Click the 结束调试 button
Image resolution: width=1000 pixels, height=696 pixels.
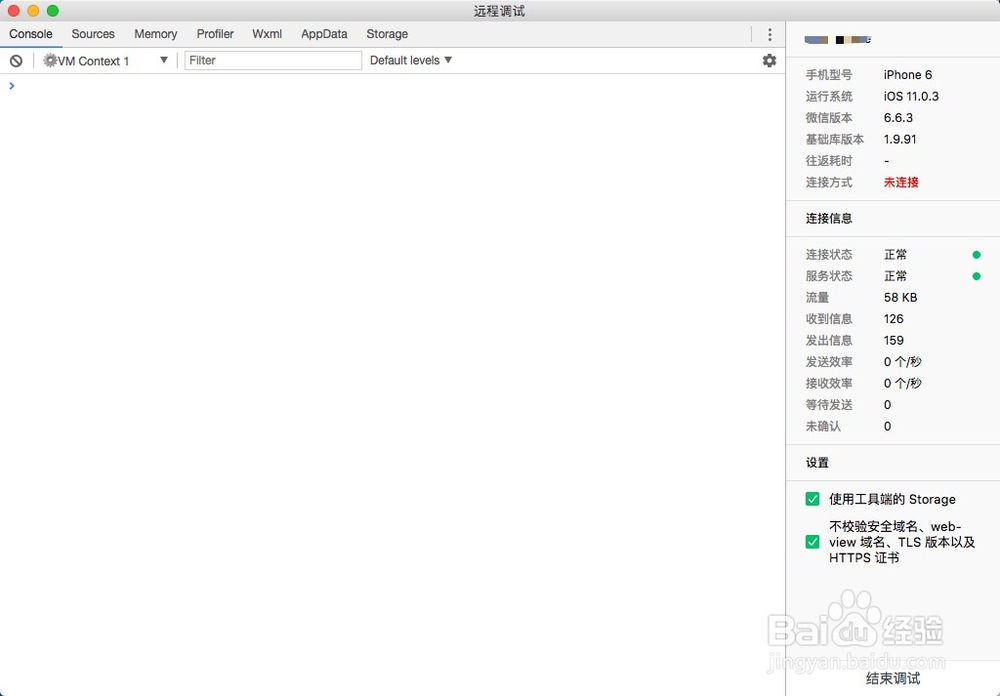coord(893,678)
